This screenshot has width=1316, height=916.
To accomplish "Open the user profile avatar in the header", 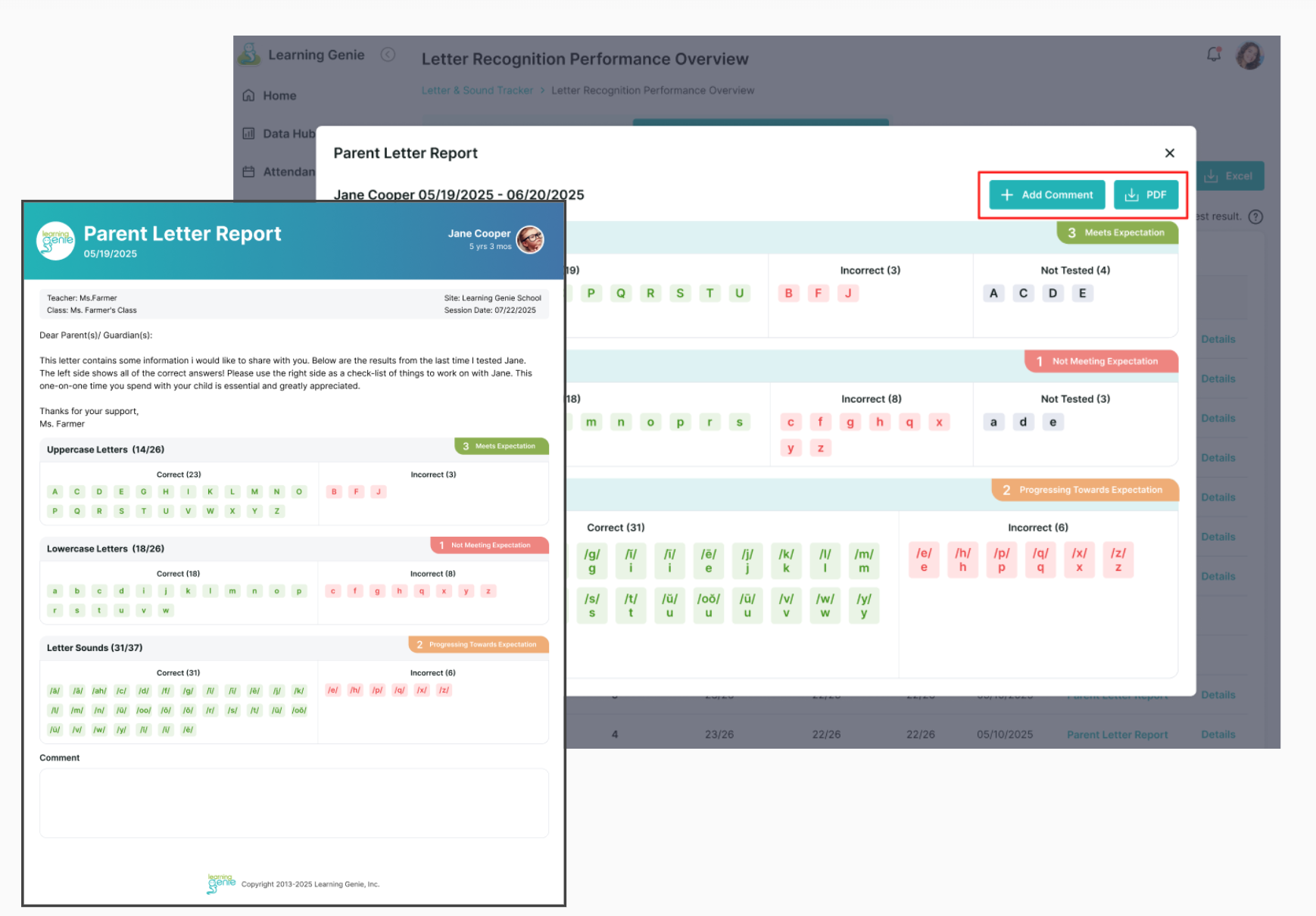I will (x=1249, y=55).
